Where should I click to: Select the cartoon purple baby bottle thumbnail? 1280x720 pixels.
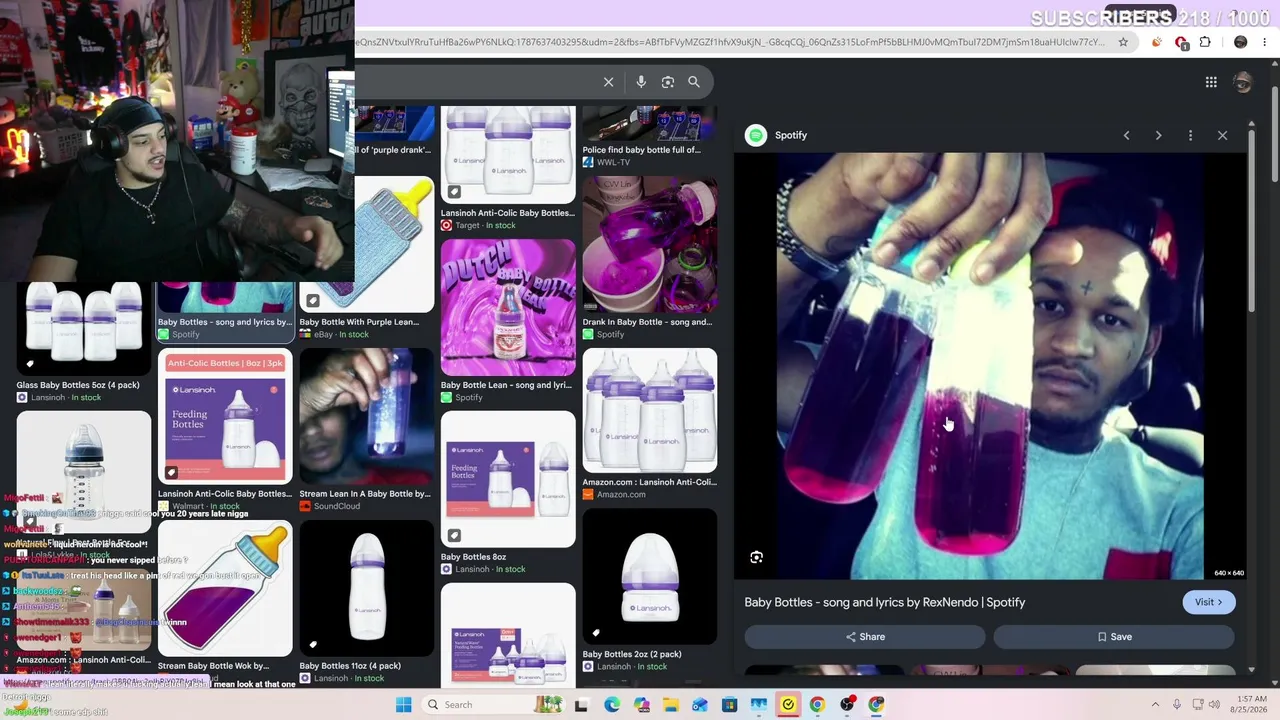pos(225,588)
